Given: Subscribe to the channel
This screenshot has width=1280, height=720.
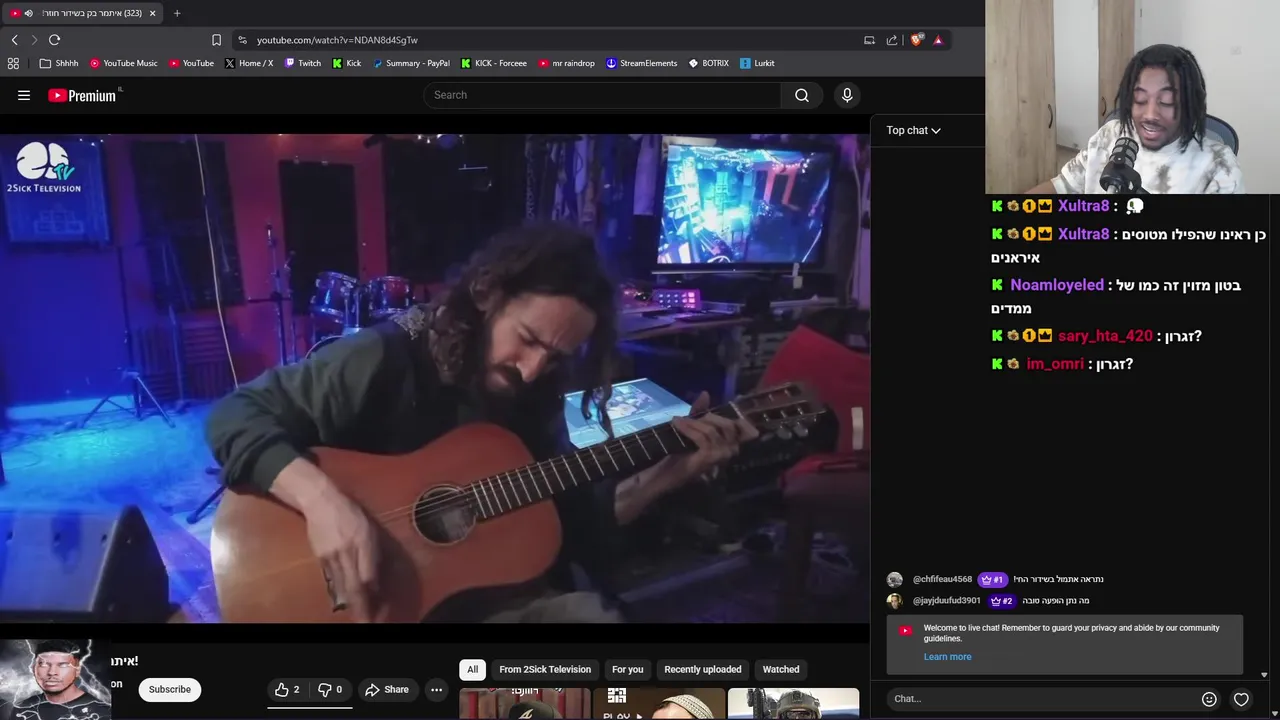Looking at the screenshot, I should 170,689.
